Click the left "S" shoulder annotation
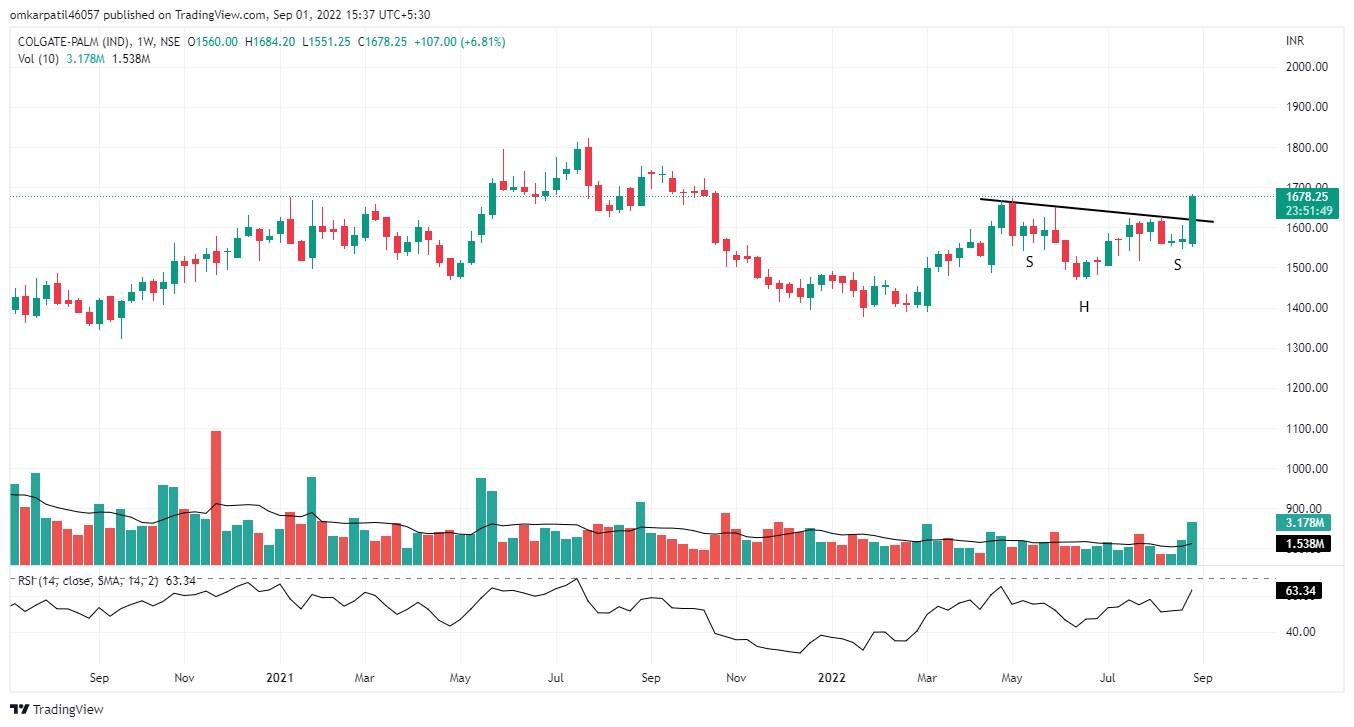This screenshot has width=1354, height=727. click(x=1029, y=262)
